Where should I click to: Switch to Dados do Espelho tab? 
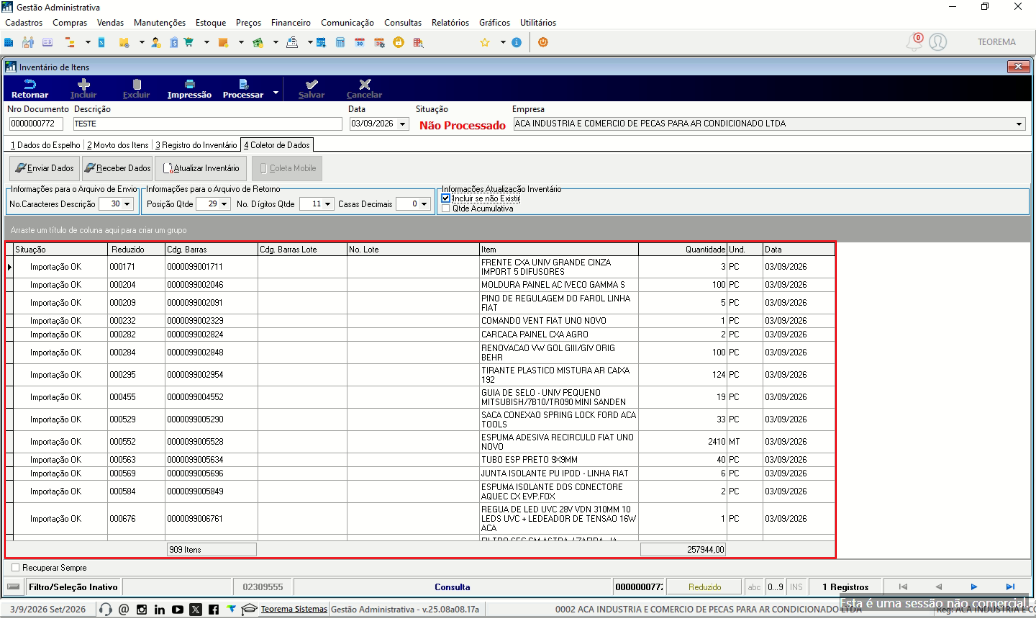[46, 145]
